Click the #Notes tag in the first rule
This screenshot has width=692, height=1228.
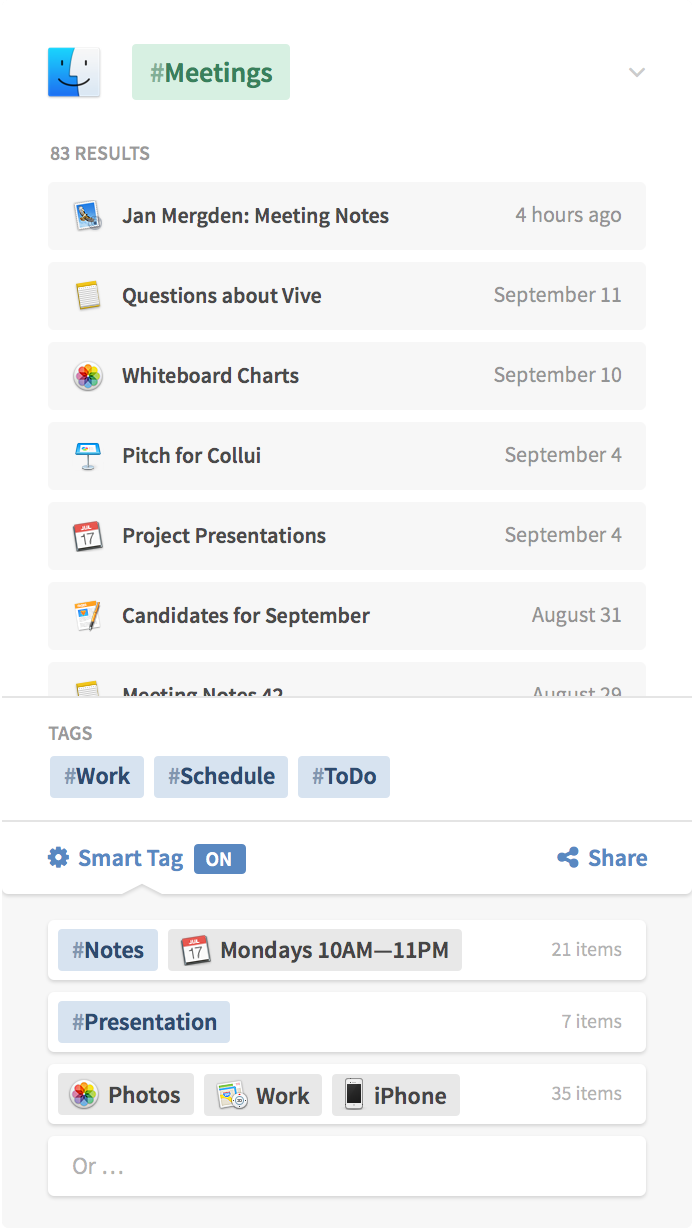pyautogui.click(x=107, y=949)
